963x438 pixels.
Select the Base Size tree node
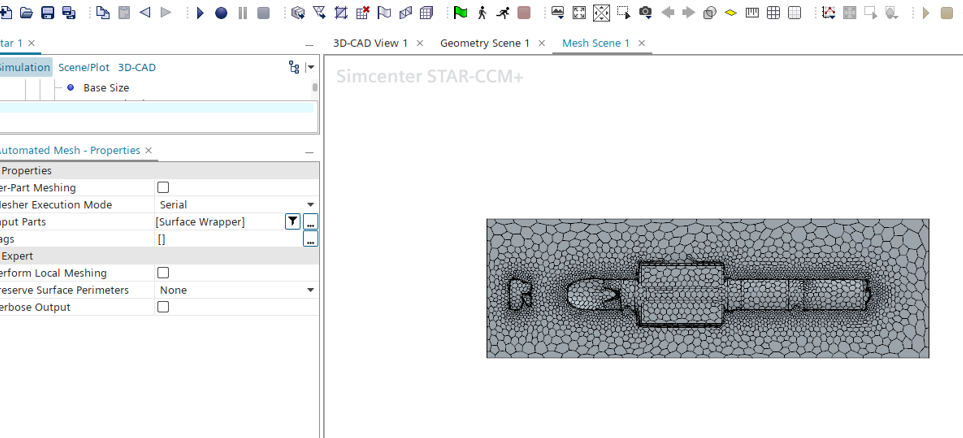[x=106, y=88]
